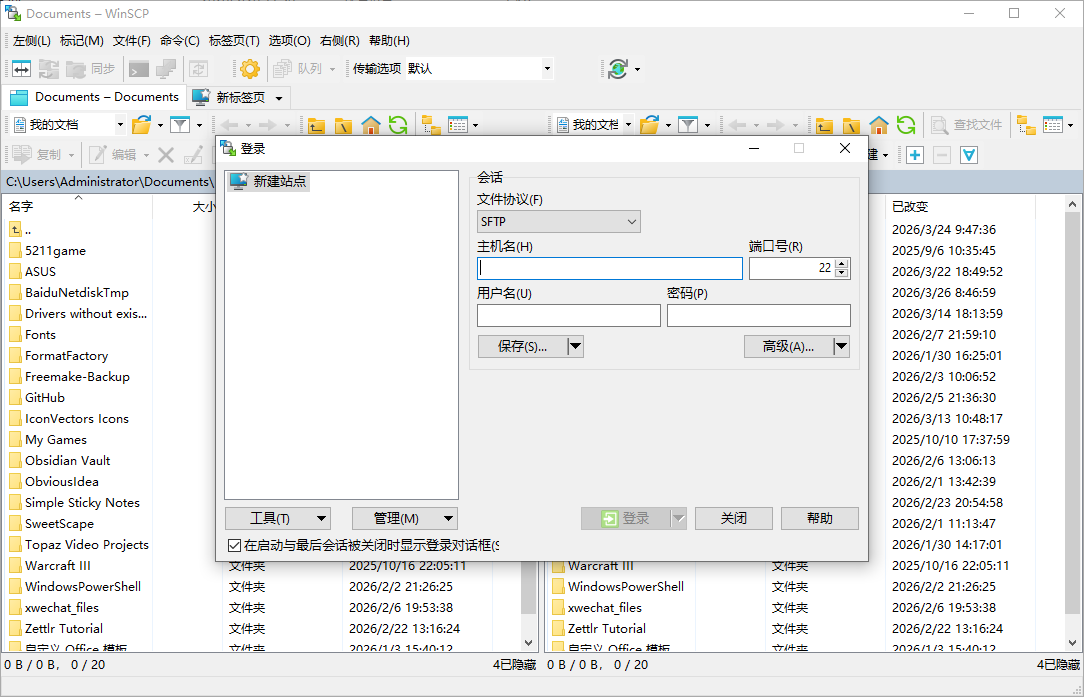Click inside the 主机名 host name field
Viewport: 1084px width, 697px height.
point(610,268)
